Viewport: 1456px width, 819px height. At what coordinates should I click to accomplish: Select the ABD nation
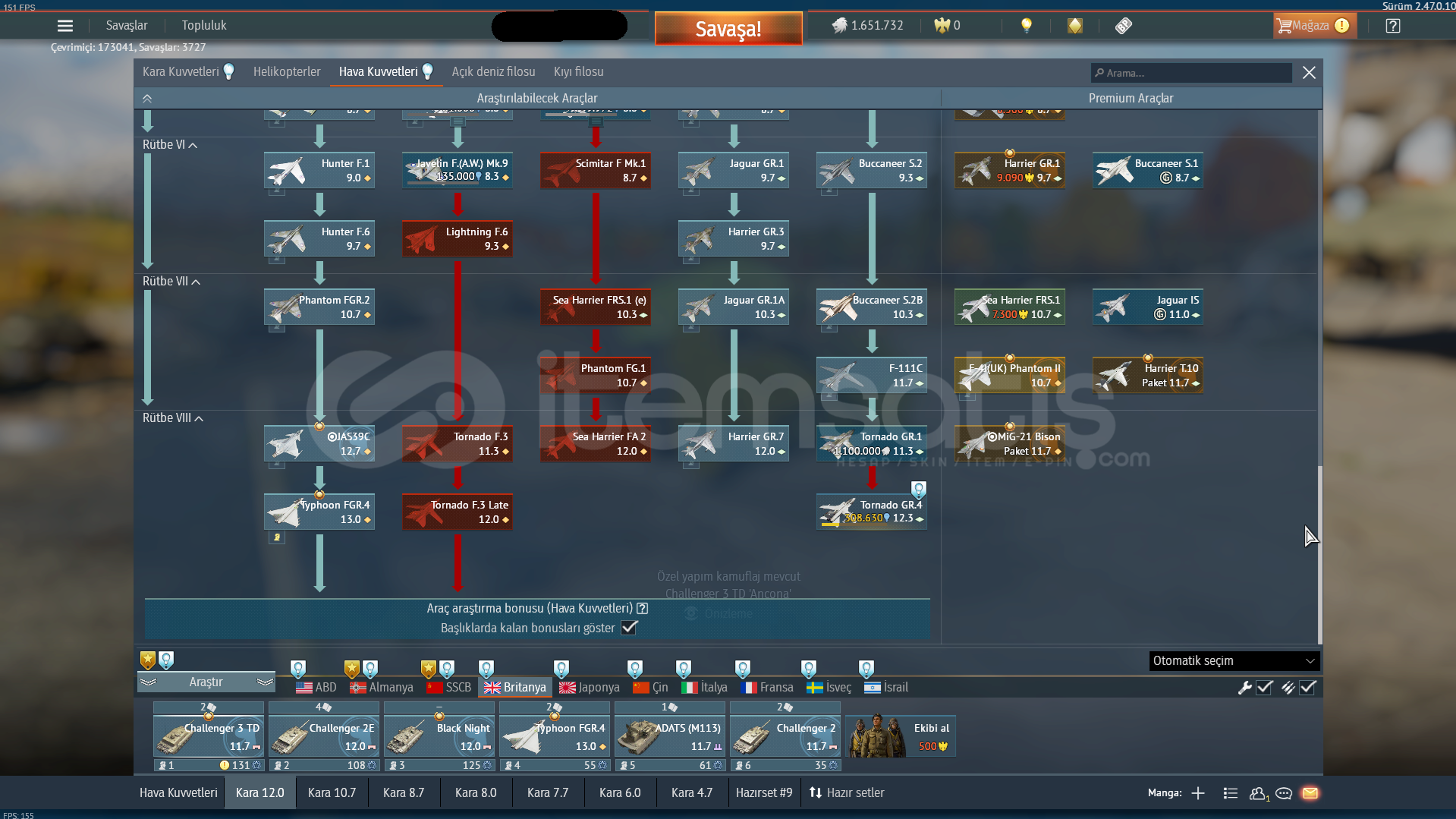(316, 688)
